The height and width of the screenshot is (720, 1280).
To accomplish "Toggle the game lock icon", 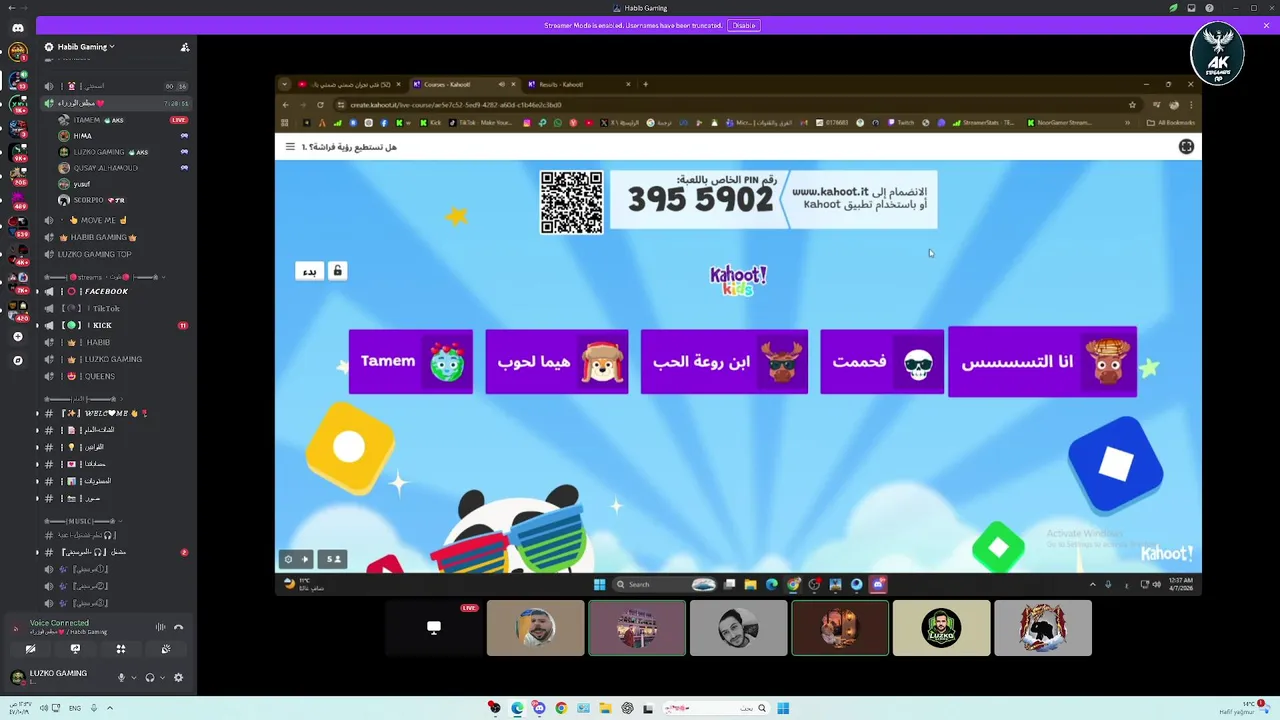I will click(337, 271).
